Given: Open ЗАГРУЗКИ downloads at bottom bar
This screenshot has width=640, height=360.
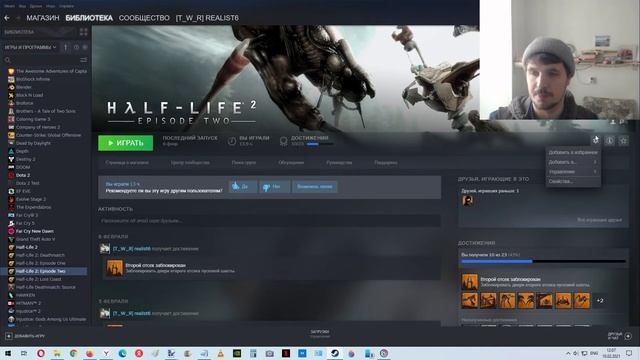Looking at the screenshot, I should tap(320, 333).
